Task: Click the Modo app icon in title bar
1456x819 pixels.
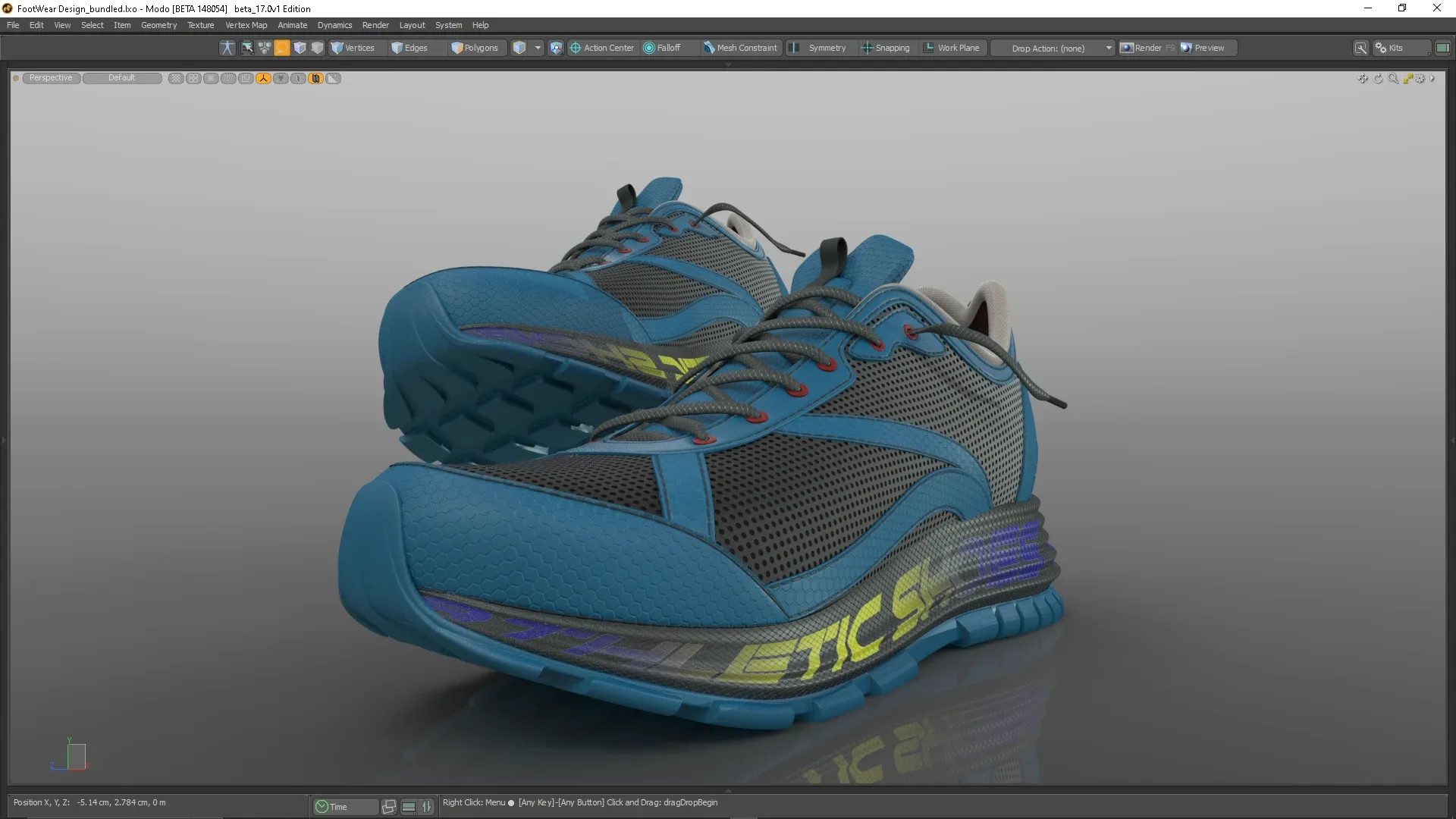Action: pos(8,8)
